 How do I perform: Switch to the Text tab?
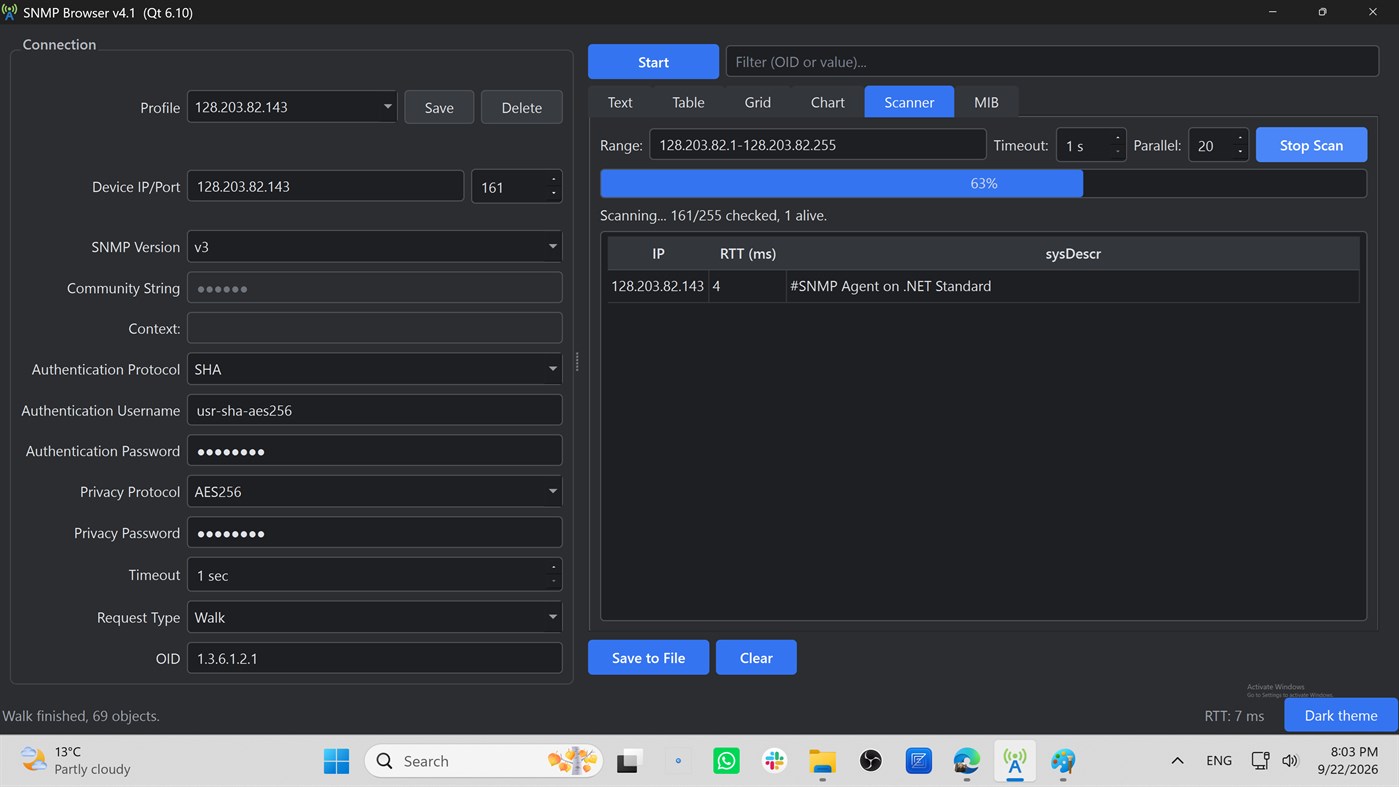(620, 102)
